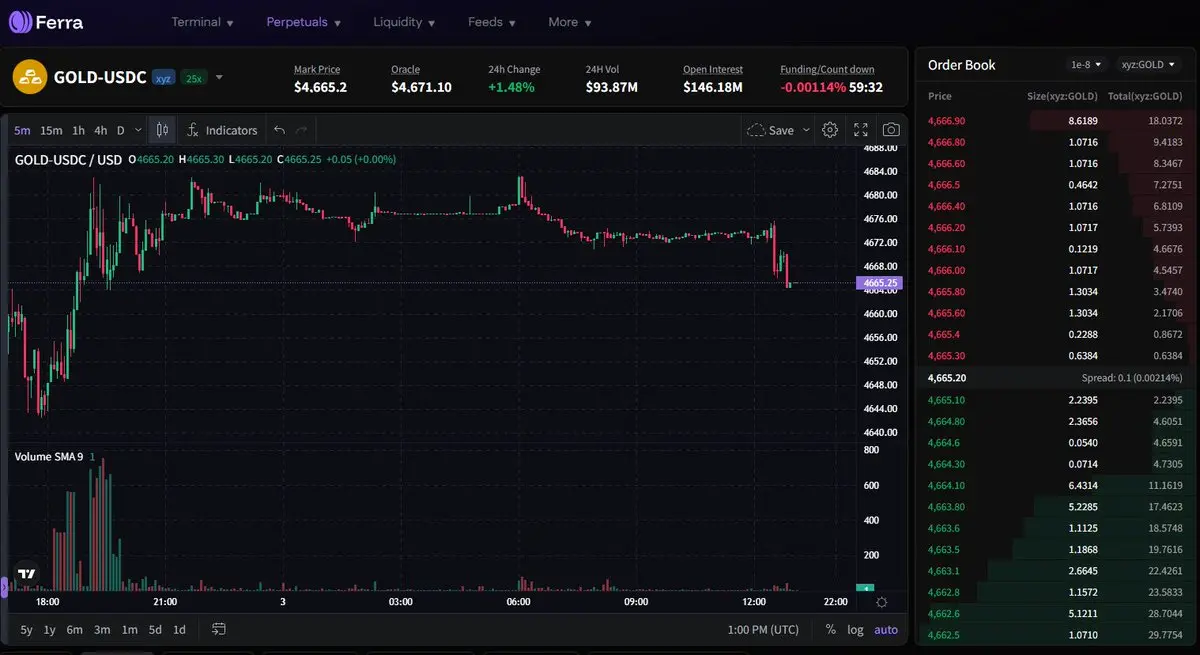Set chart range to 5d

(x=155, y=630)
